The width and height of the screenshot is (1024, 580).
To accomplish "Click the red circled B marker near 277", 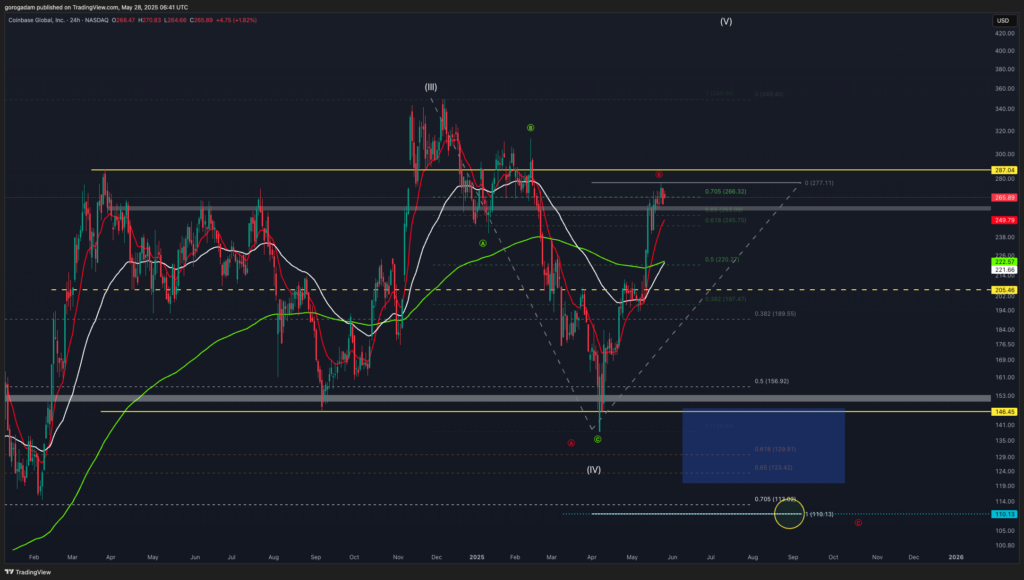I will [659, 175].
